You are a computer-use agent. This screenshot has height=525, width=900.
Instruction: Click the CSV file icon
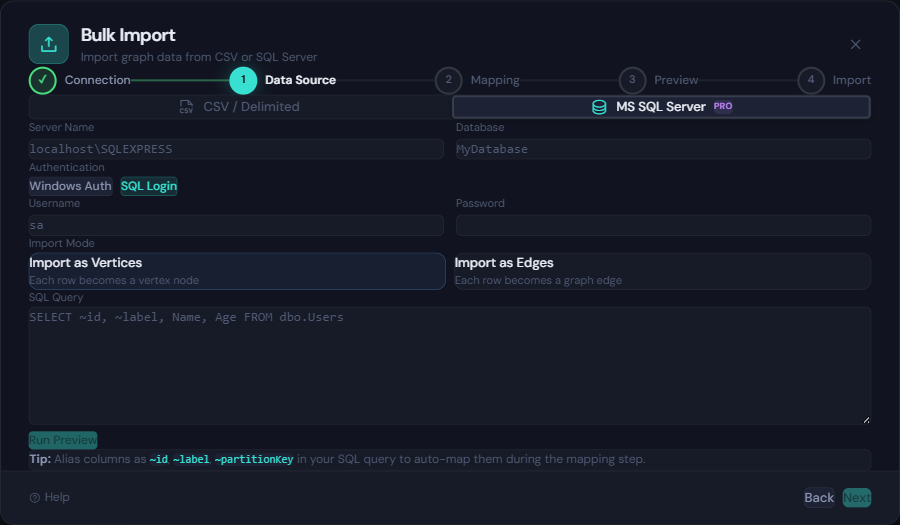tap(186, 107)
